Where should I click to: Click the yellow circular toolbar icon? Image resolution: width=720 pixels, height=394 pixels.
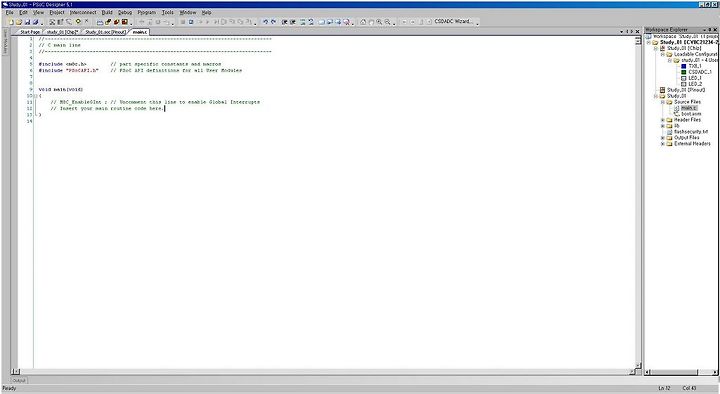78,21
